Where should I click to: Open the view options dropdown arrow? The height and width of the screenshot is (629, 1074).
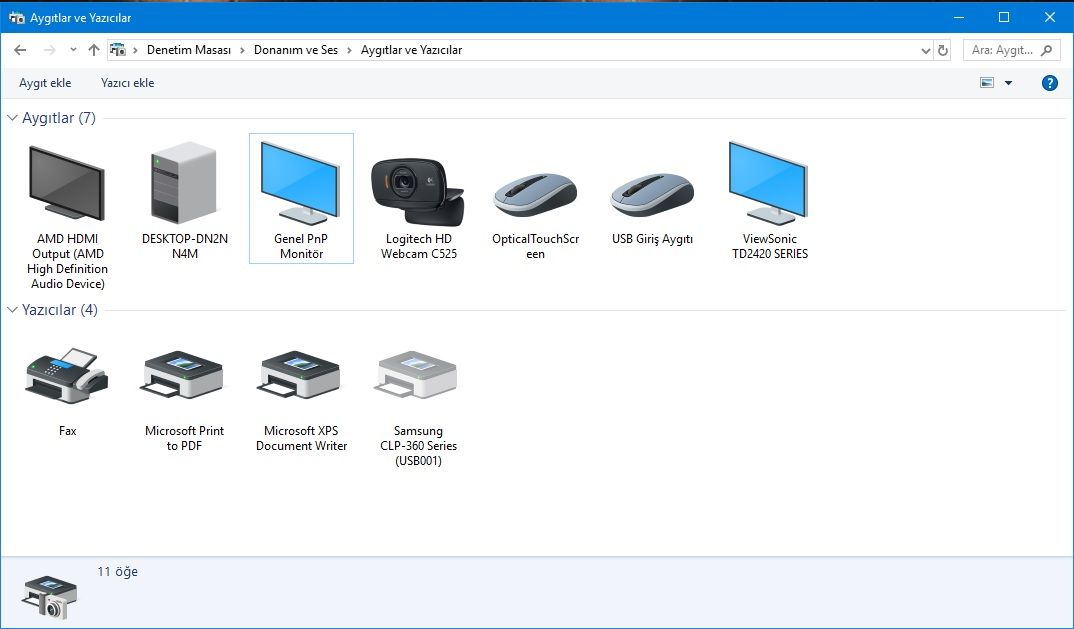(1008, 83)
